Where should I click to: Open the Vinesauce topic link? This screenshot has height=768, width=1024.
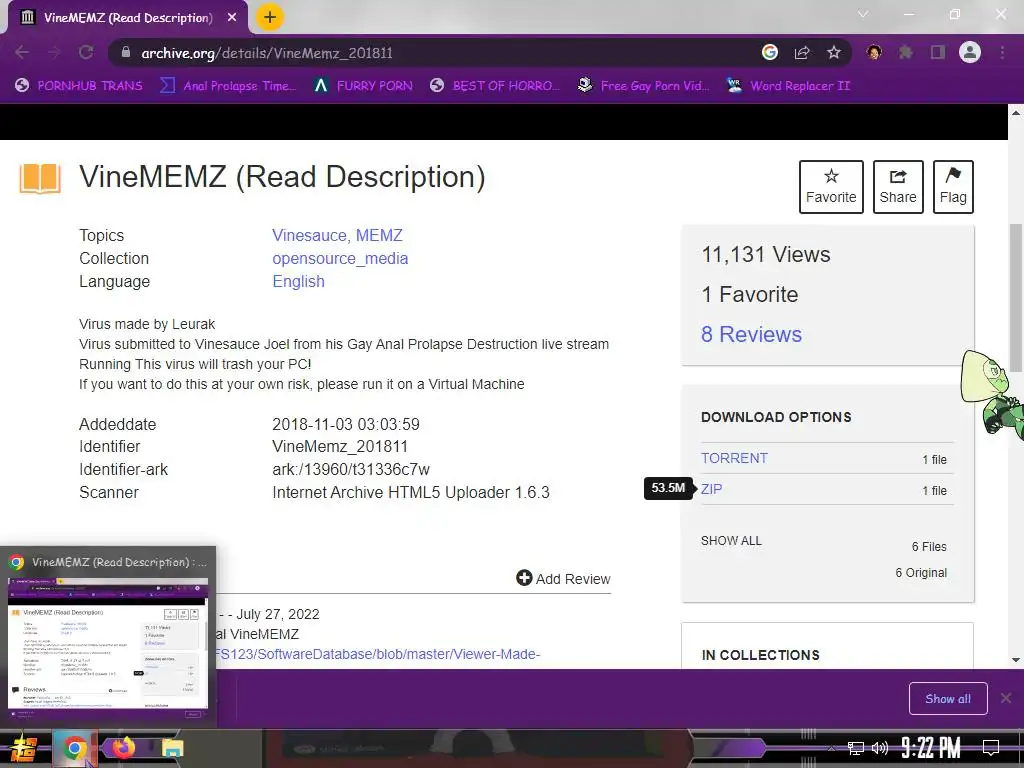click(310, 235)
